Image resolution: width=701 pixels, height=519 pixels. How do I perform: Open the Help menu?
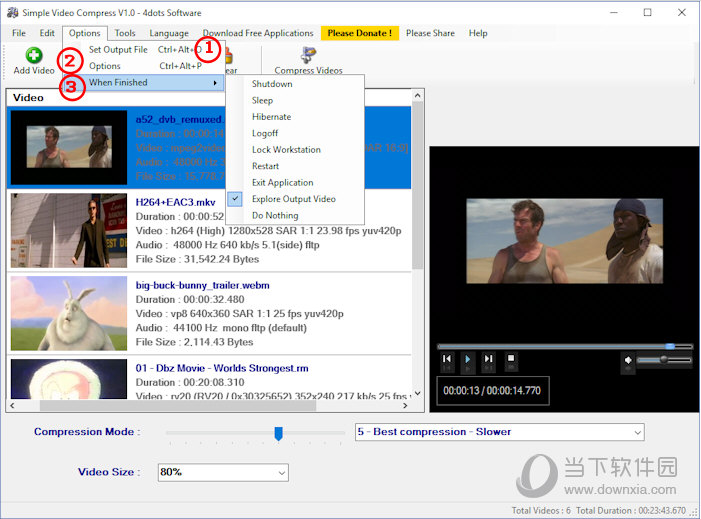(478, 33)
